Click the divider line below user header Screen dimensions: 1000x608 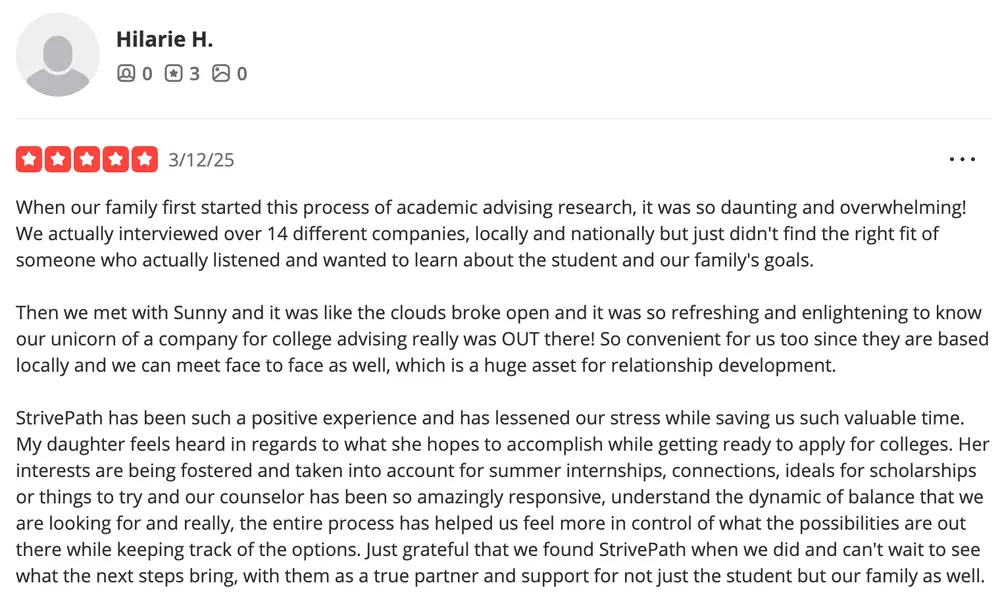[504, 119]
